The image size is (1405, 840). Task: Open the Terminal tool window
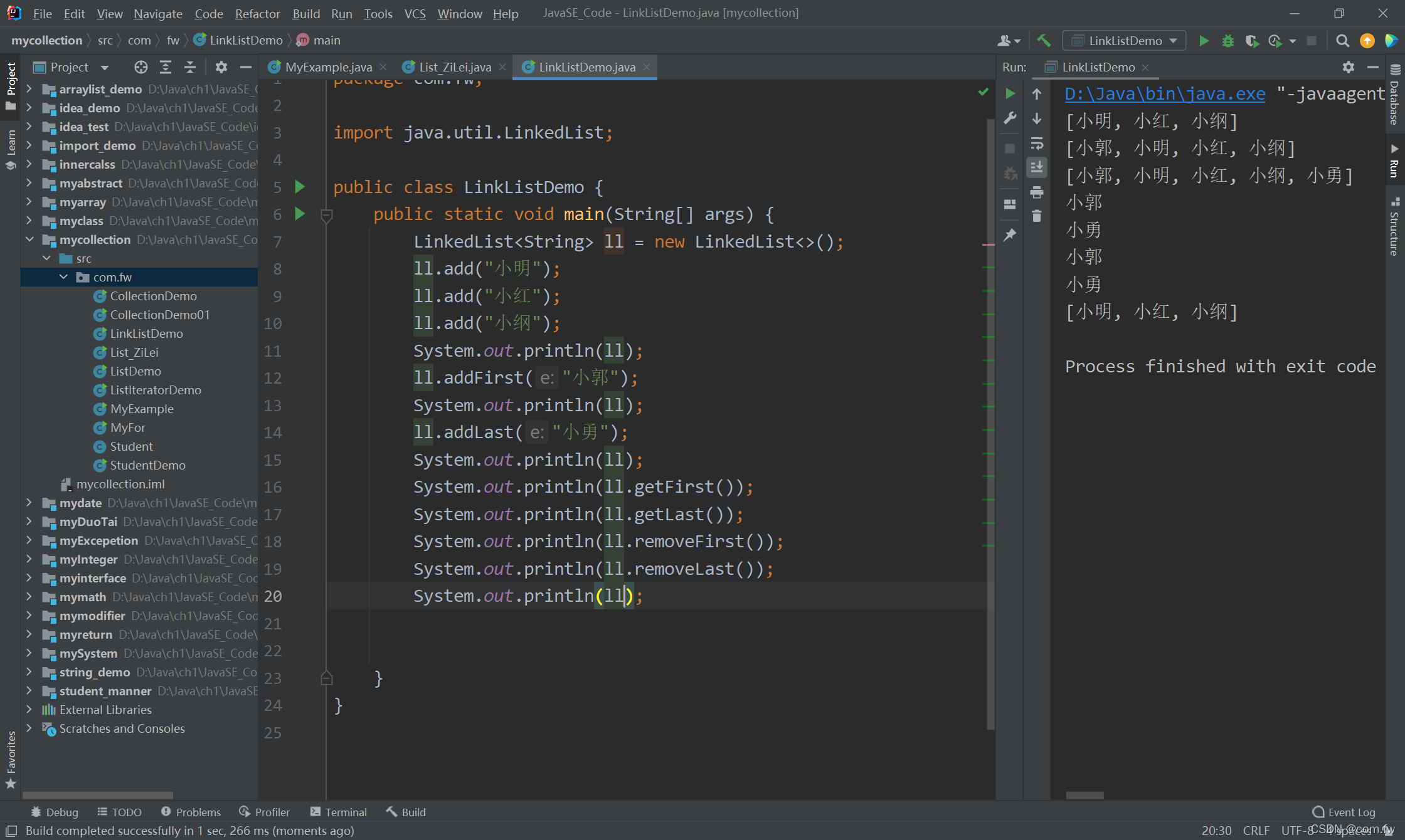click(x=339, y=812)
